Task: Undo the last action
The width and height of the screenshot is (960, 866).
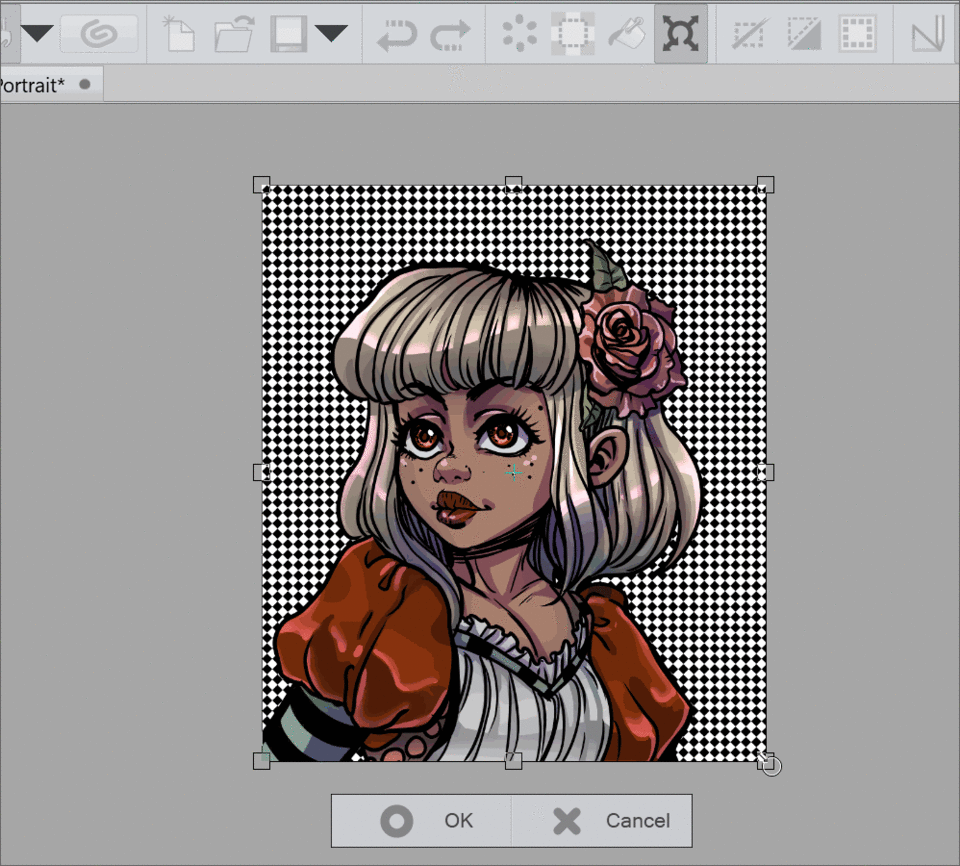Action: 397,34
